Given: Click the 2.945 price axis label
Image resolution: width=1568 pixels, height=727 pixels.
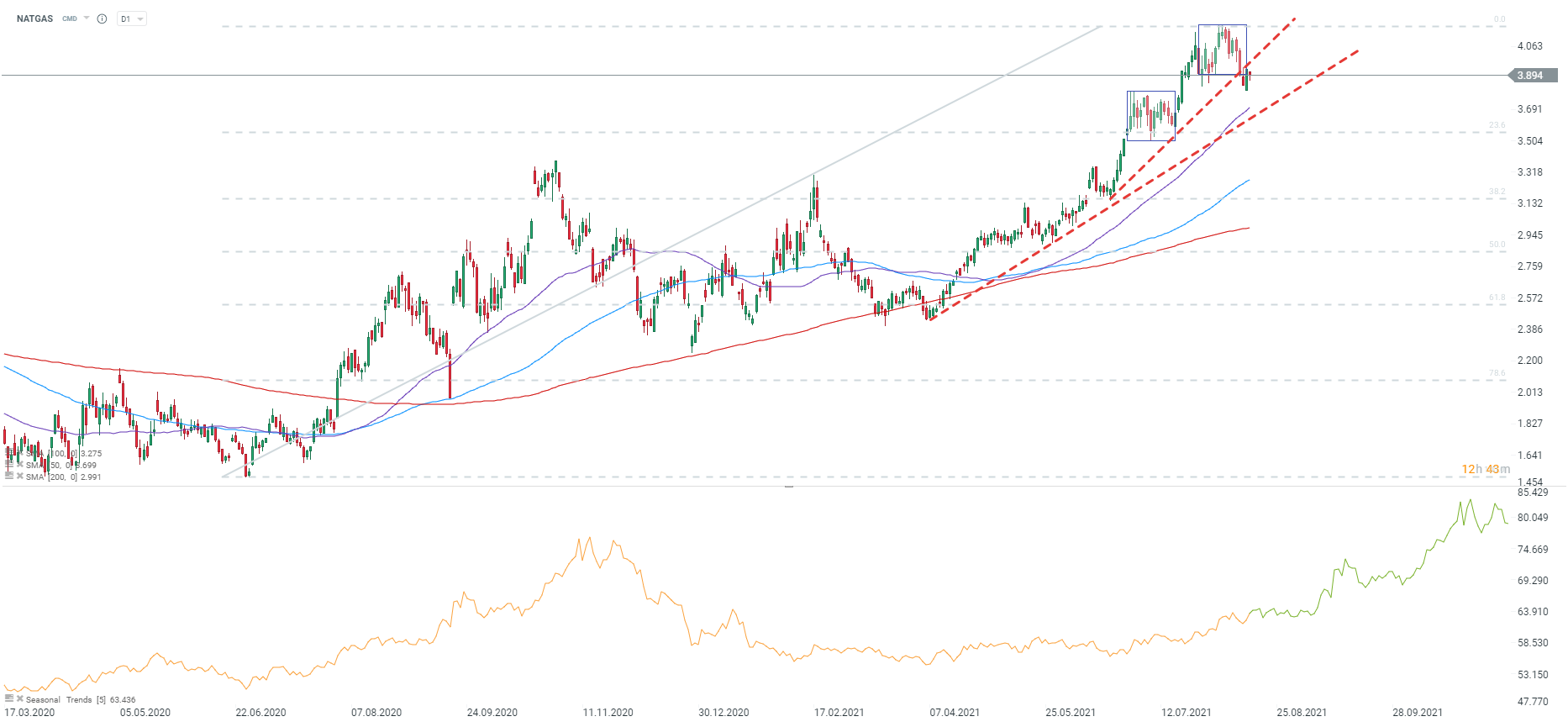Looking at the screenshot, I should pyautogui.click(x=1530, y=235).
